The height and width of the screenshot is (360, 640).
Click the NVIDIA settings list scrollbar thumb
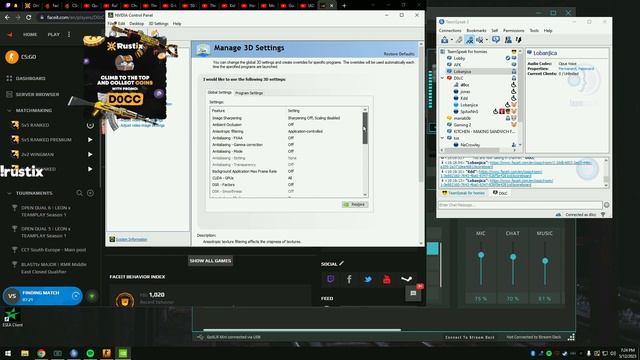pyautogui.click(x=365, y=128)
